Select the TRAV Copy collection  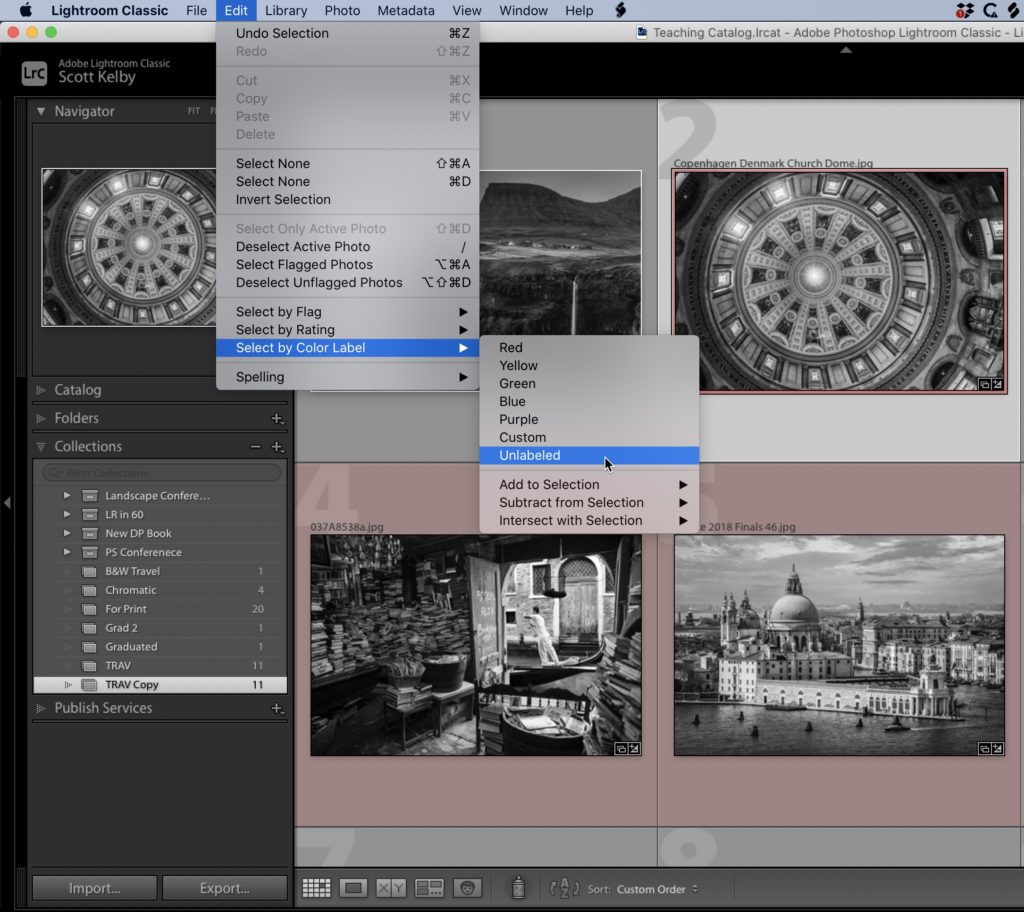[x=160, y=685]
